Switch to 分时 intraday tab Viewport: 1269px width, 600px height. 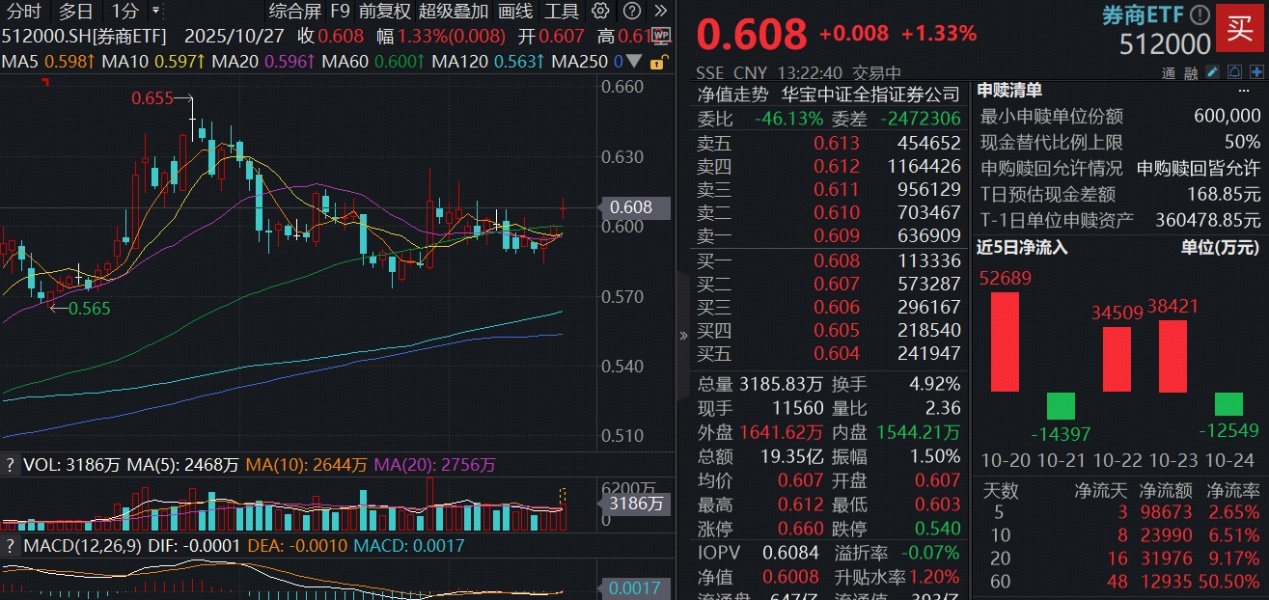click(25, 12)
